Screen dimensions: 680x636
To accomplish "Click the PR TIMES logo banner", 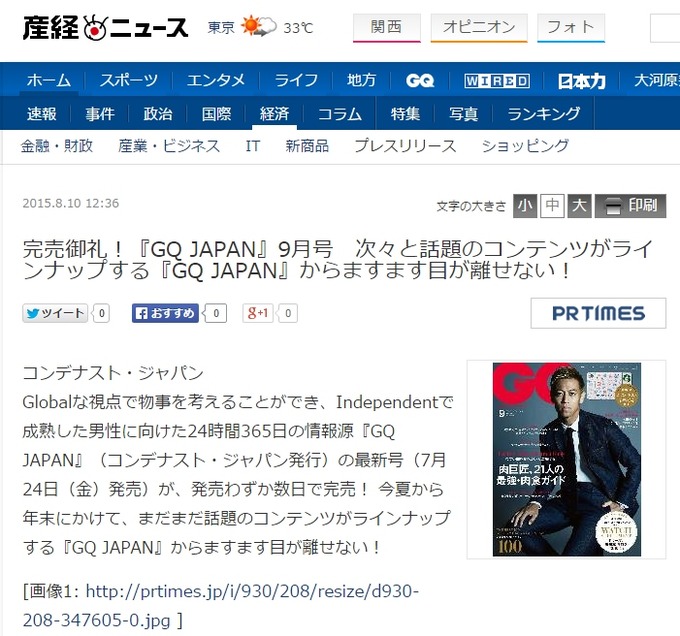I will coord(598,313).
